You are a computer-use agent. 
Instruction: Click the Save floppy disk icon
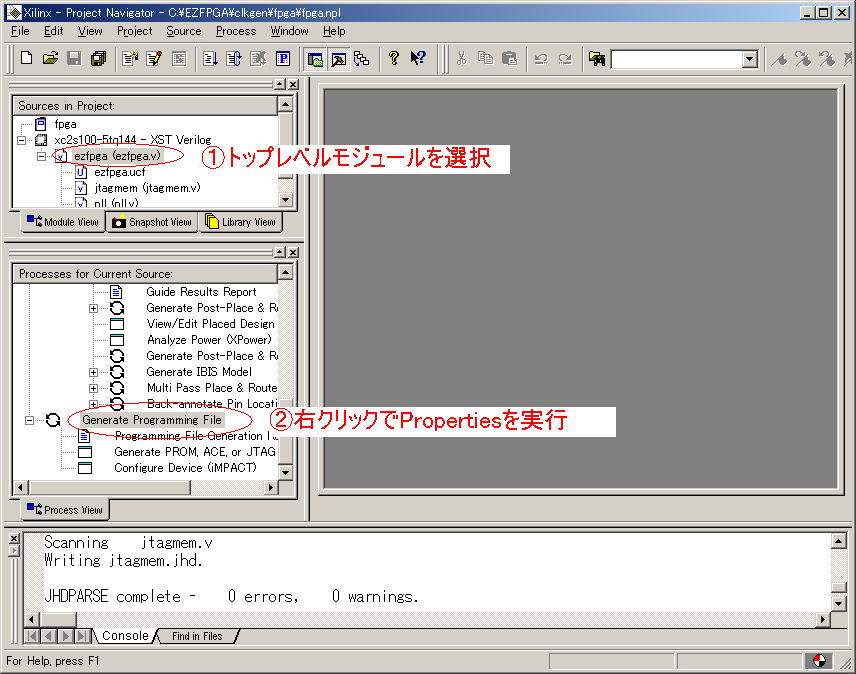pyautogui.click(x=74, y=58)
